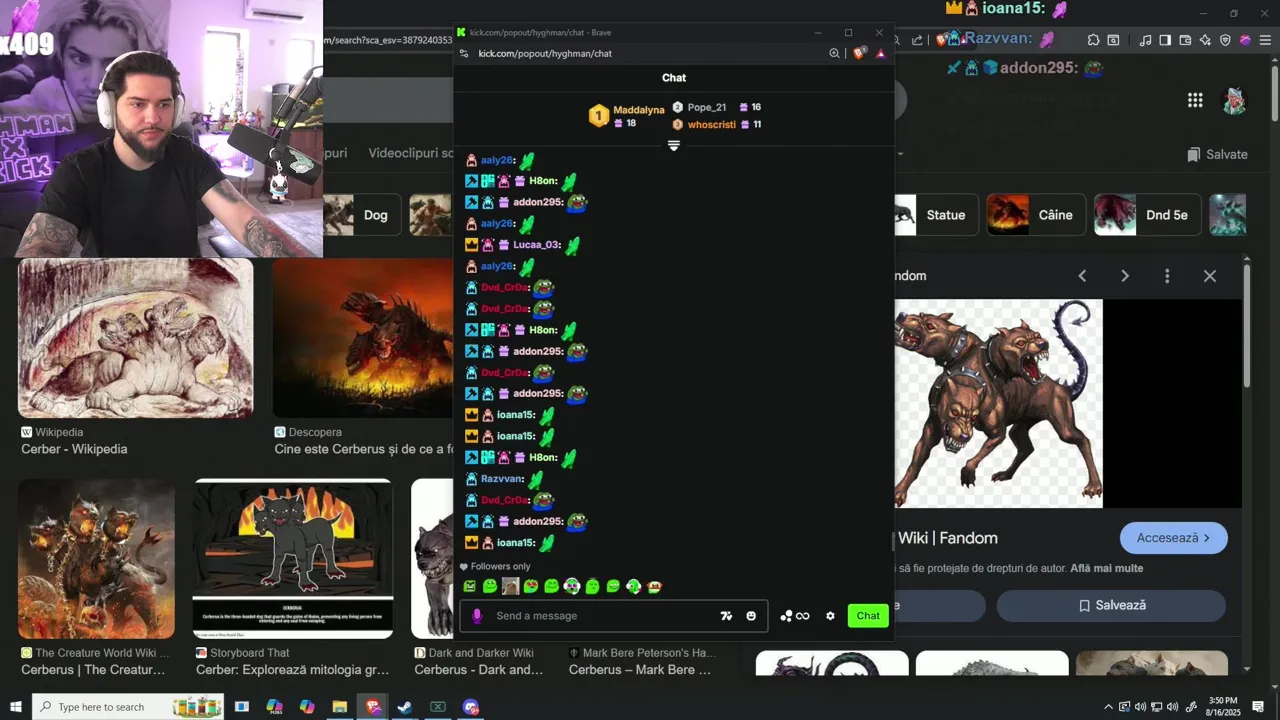
Task: Click the zoom magnifier icon in popout address bar
Action: click(834, 53)
